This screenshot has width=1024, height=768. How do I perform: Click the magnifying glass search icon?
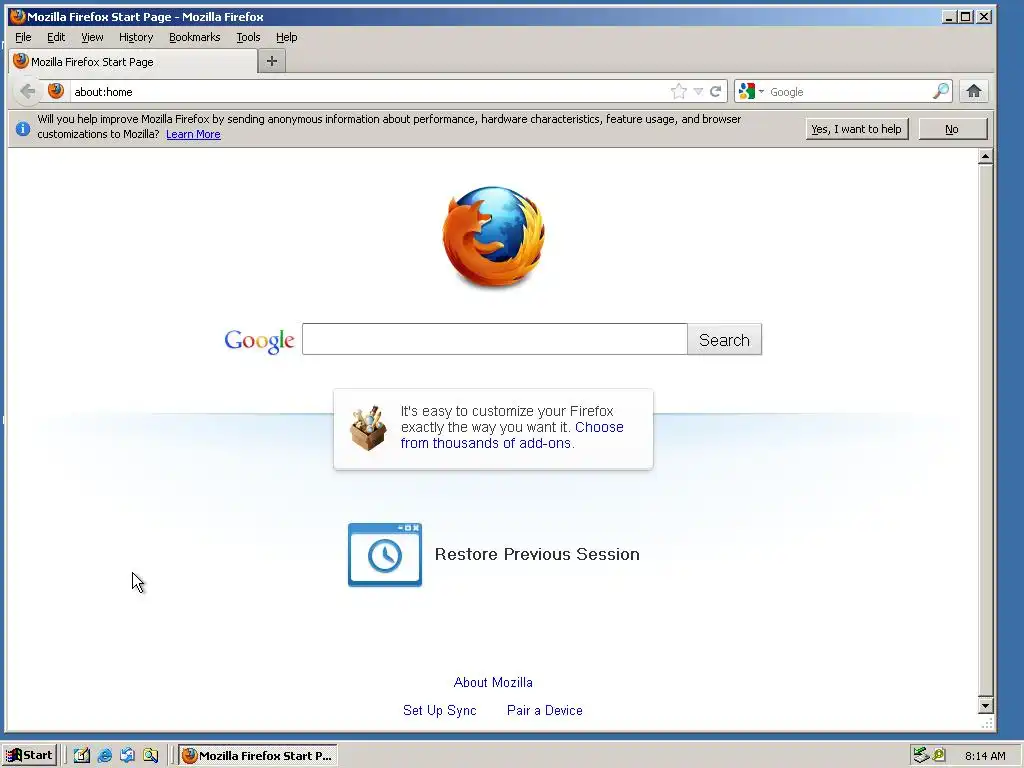[940, 91]
